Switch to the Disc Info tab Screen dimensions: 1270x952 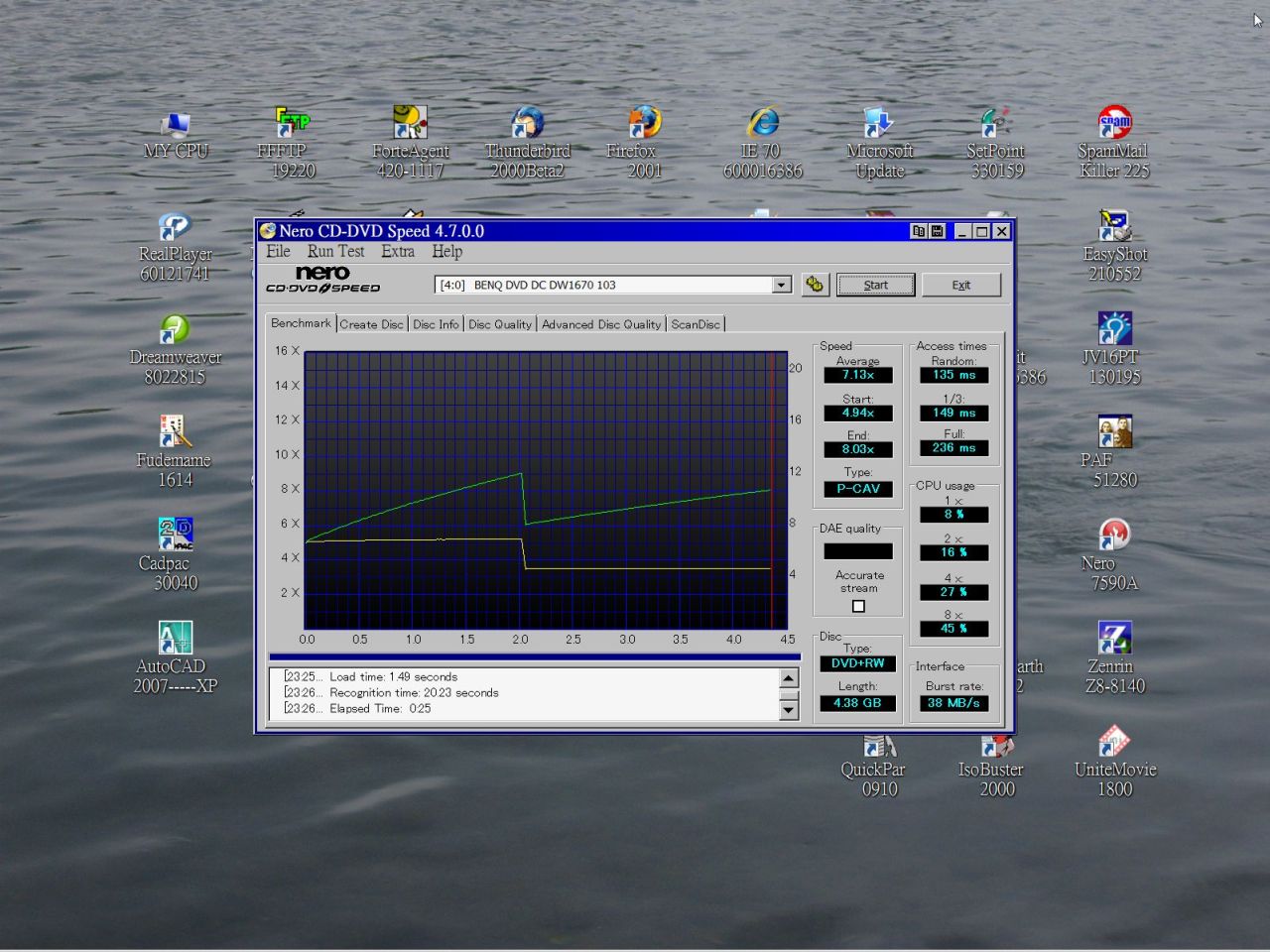(436, 324)
